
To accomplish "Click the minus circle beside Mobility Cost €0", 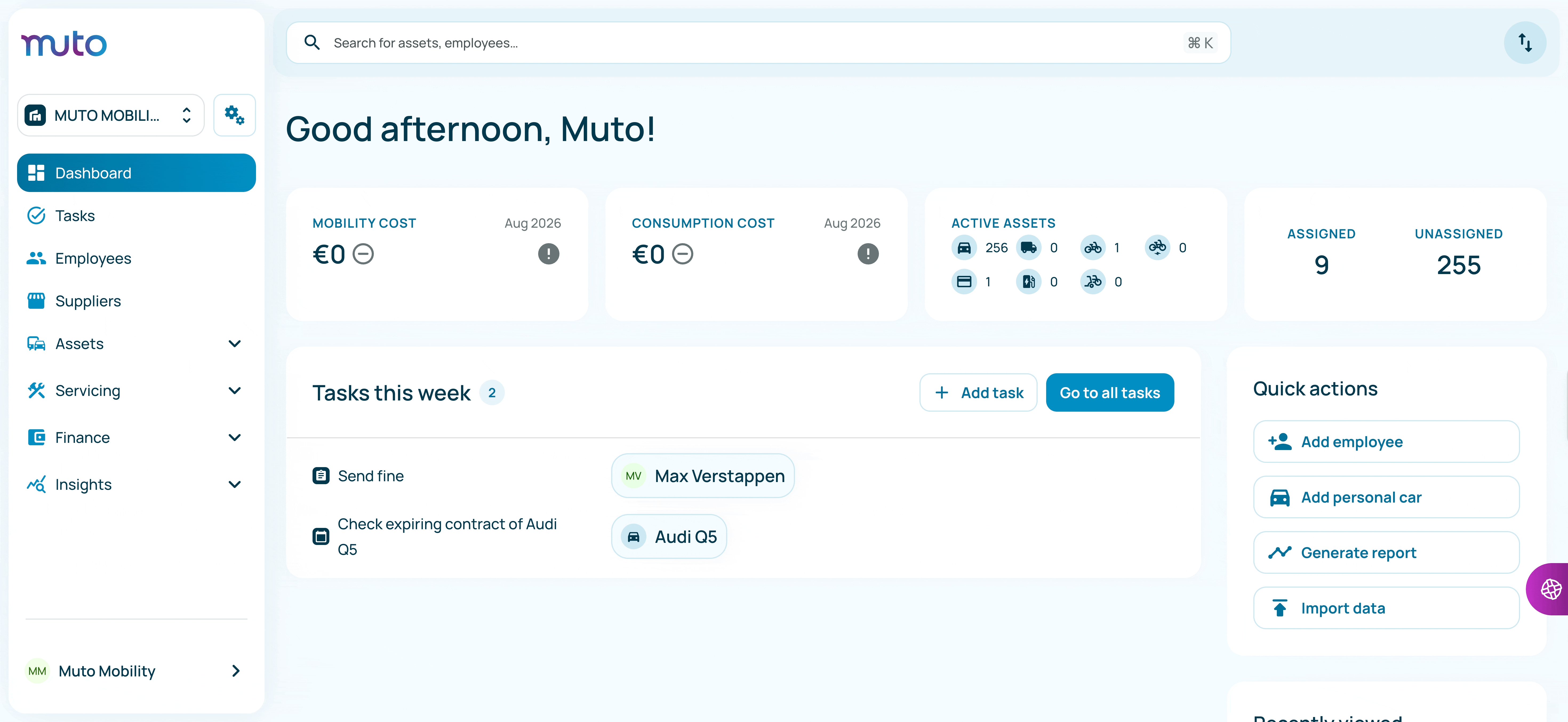I will (363, 254).
